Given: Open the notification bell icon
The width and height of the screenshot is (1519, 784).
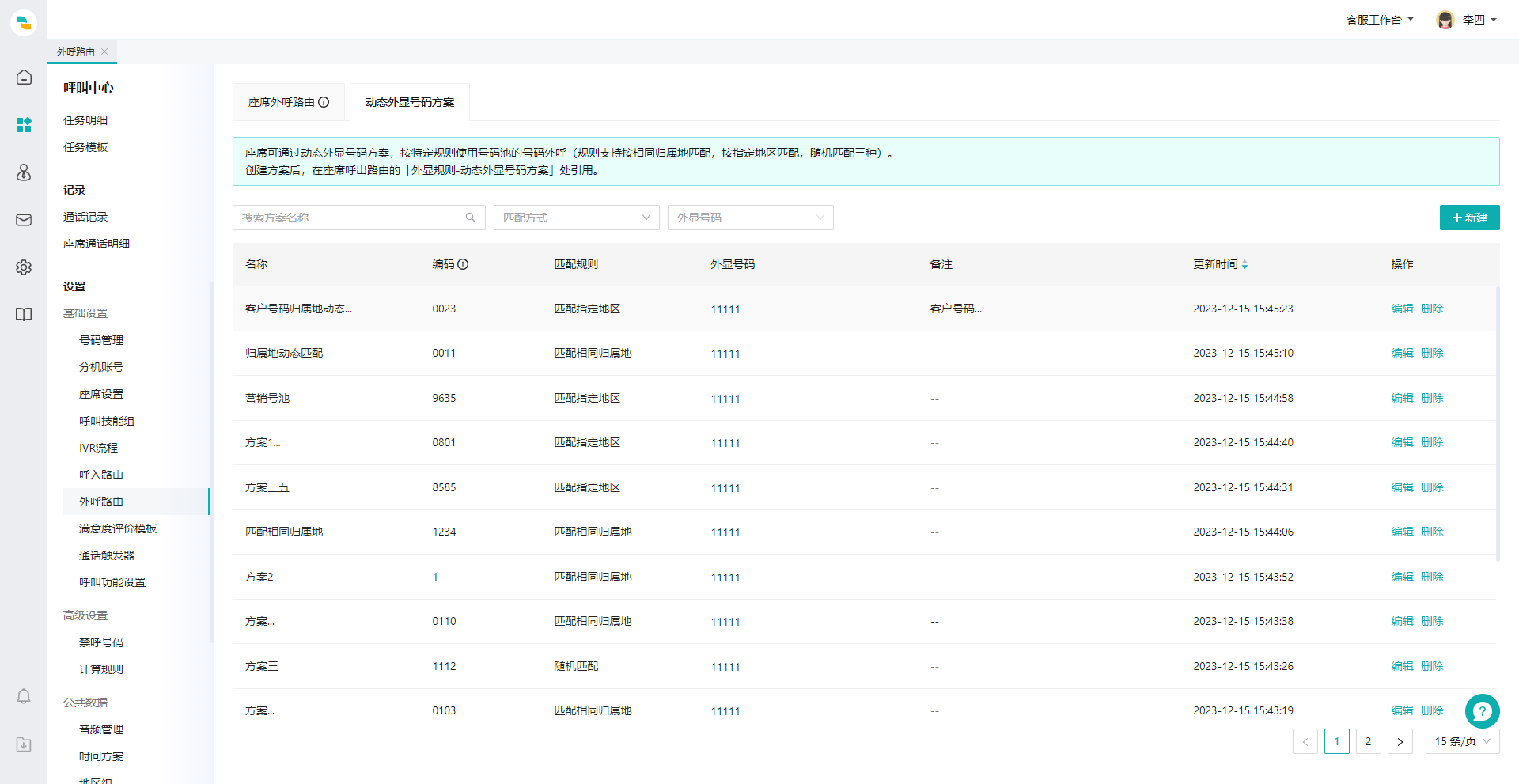Looking at the screenshot, I should (x=24, y=696).
